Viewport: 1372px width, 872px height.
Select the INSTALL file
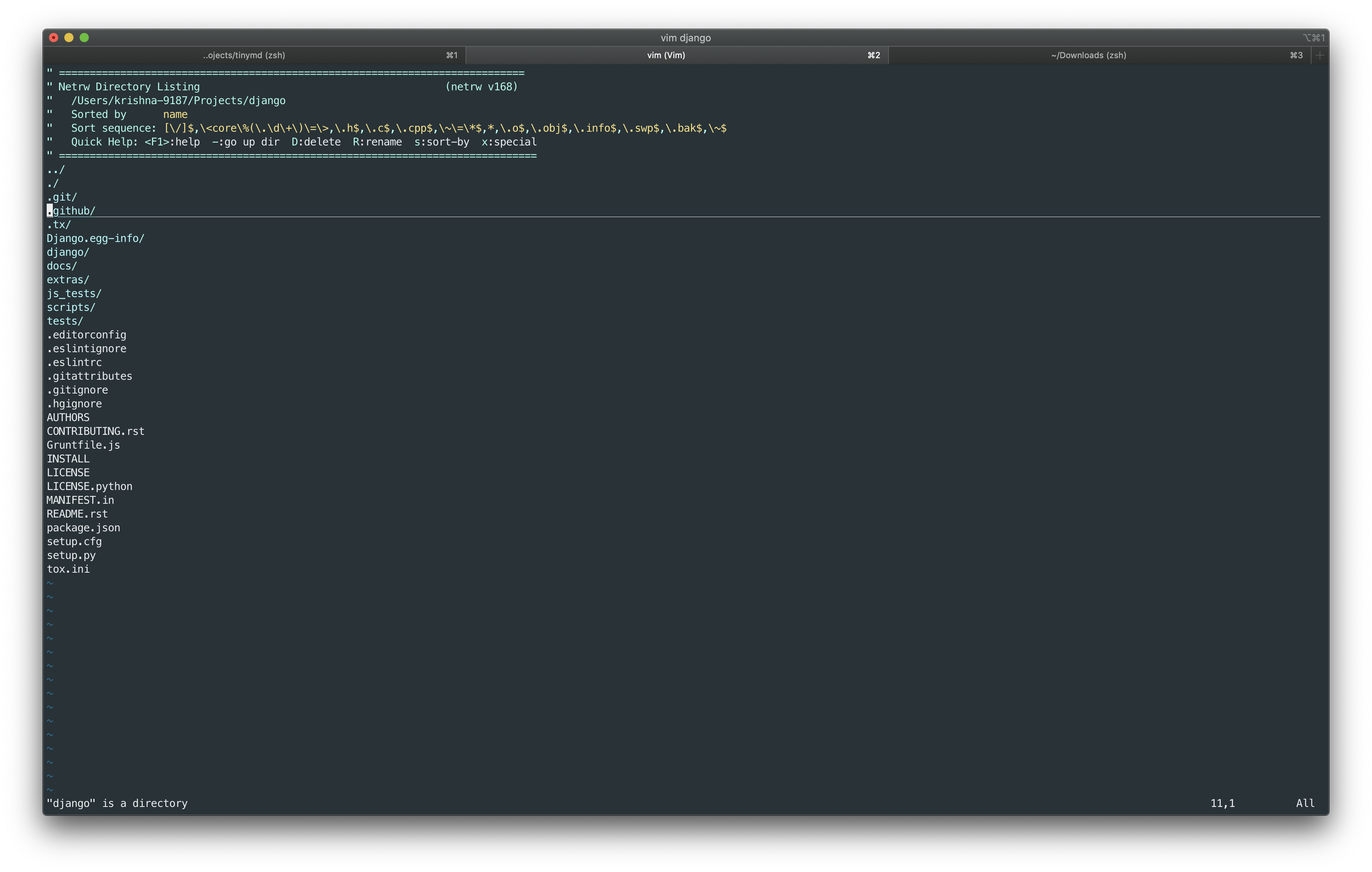[68, 459]
